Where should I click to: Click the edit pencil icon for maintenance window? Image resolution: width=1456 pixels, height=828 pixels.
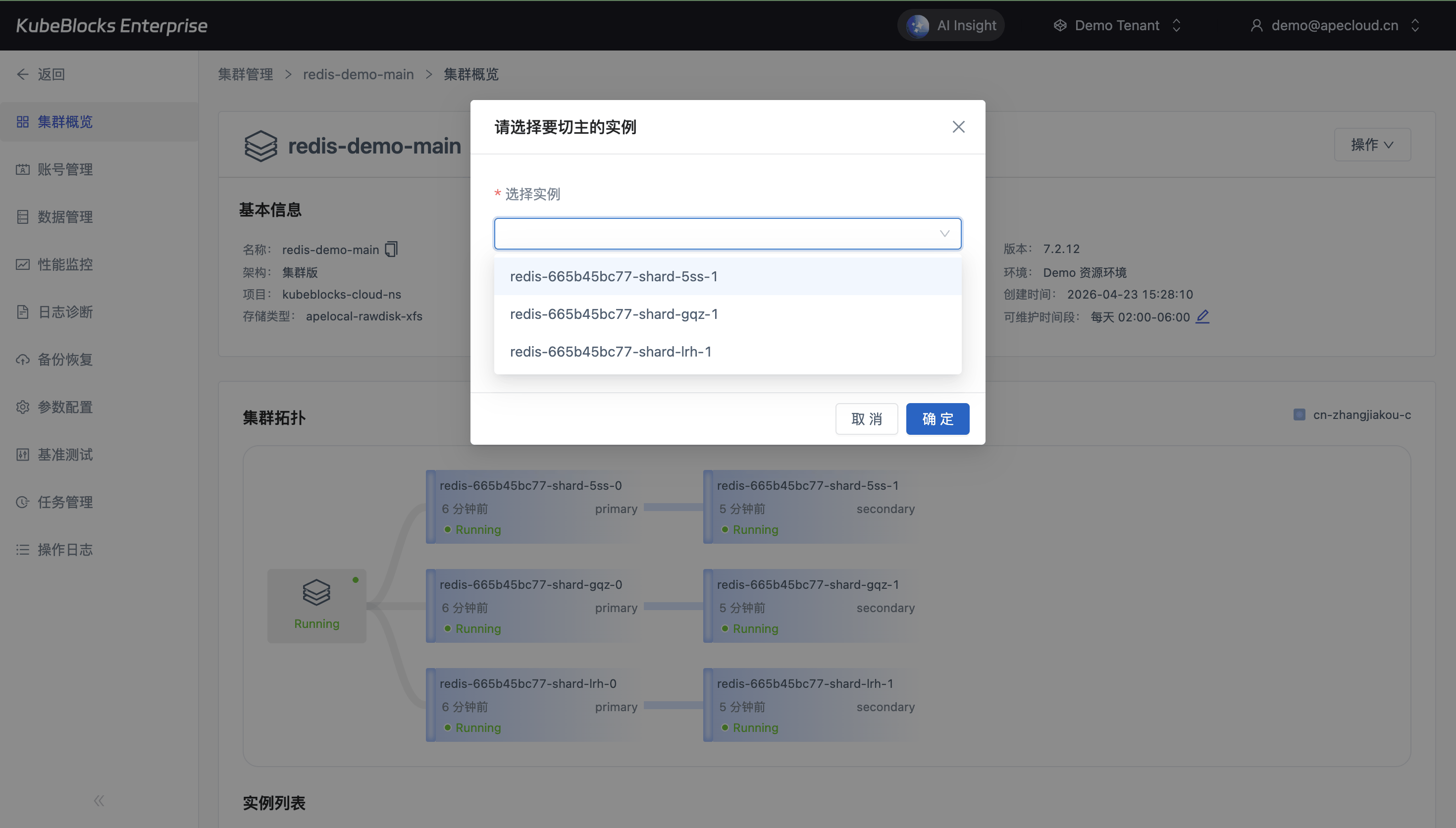(x=1202, y=317)
